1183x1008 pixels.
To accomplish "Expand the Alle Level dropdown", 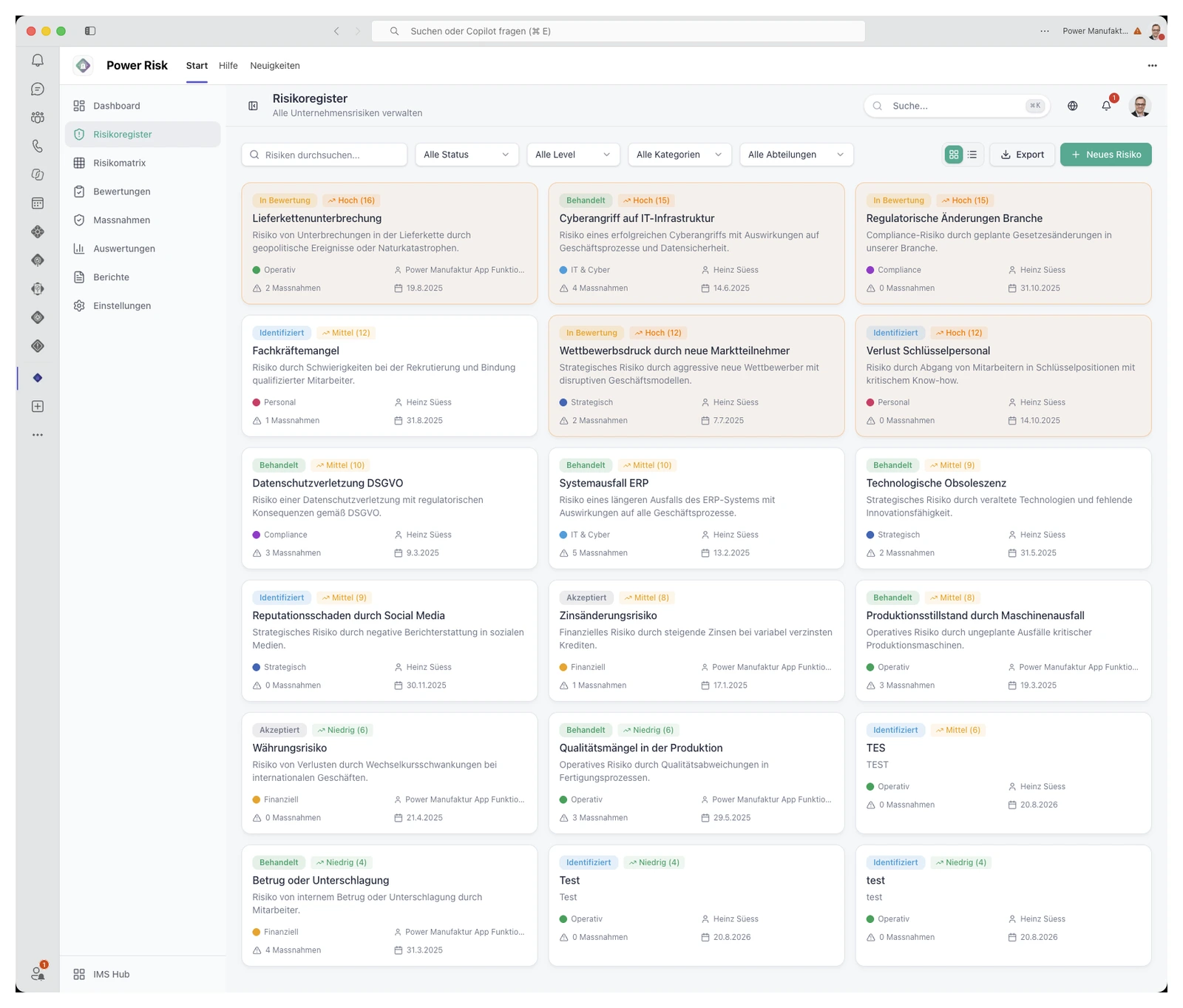I will coord(573,155).
